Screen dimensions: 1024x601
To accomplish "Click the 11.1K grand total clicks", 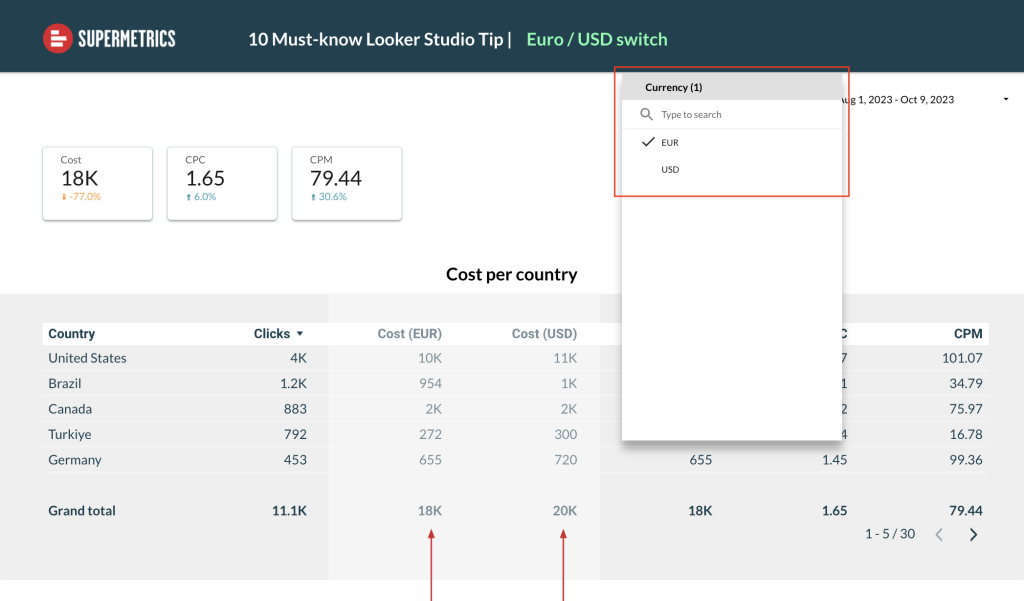I will tap(289, 511).
